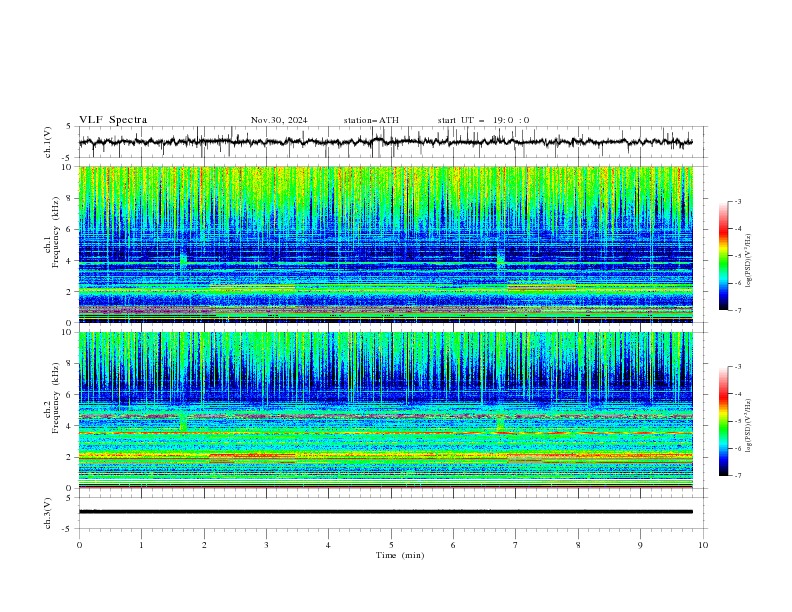The height and width of the screenshot is (612, 792).
Task: Click the ch.2 spectrogram color bar
Action: [x=723, y=421]
